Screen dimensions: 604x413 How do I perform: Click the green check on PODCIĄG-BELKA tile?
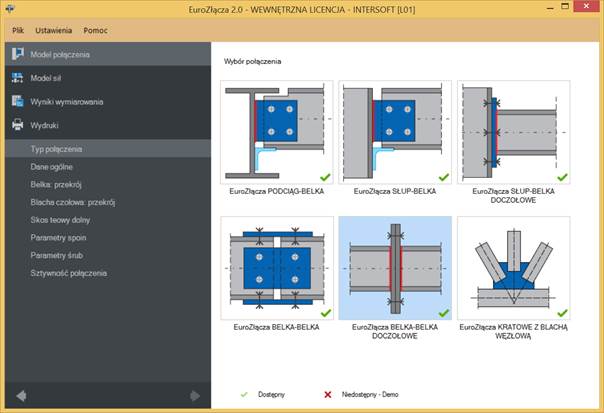pyautogui.click(x=325, y=177)
